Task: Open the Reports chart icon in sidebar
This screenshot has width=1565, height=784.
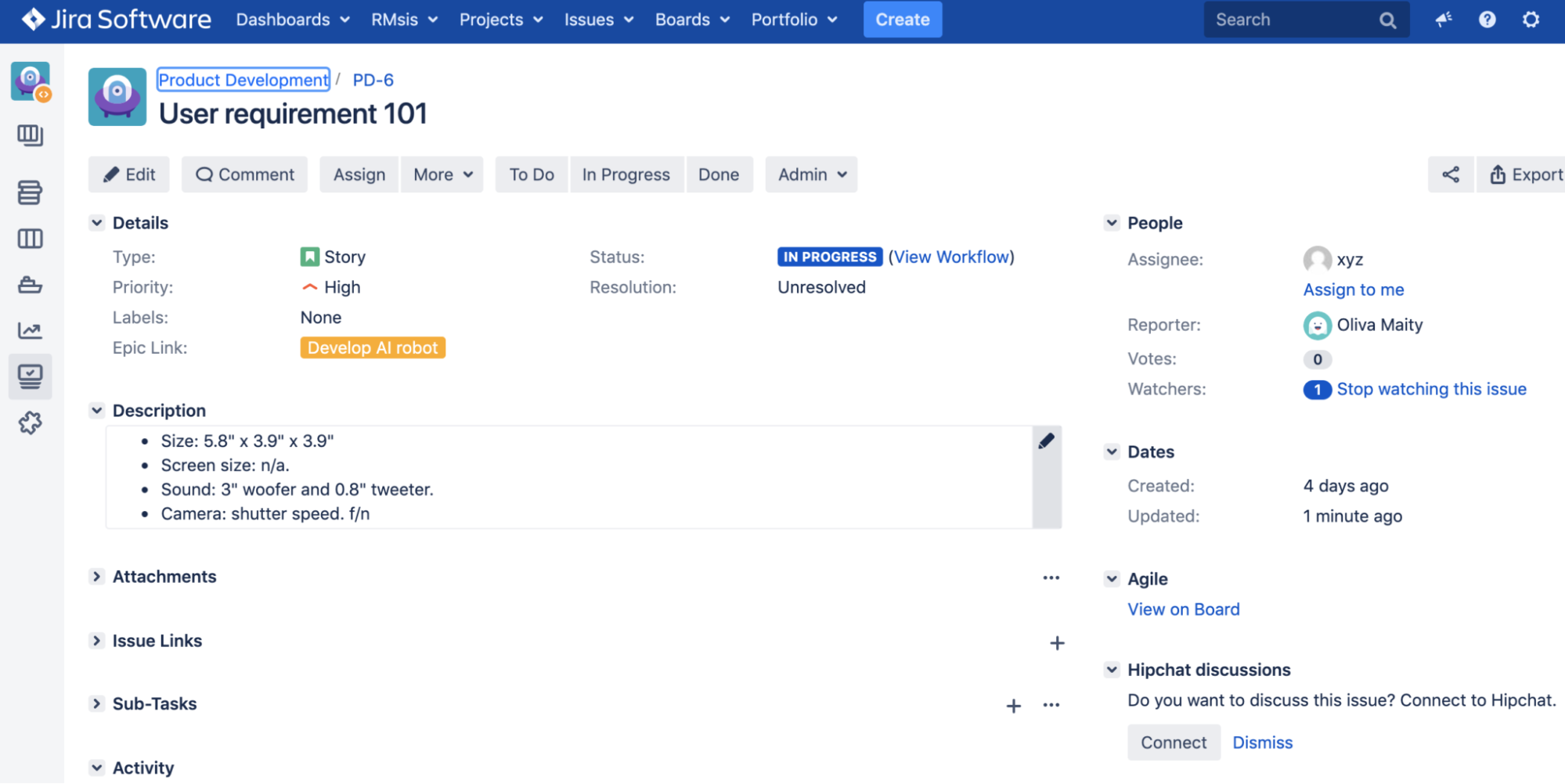Action: tap(30, 330)
